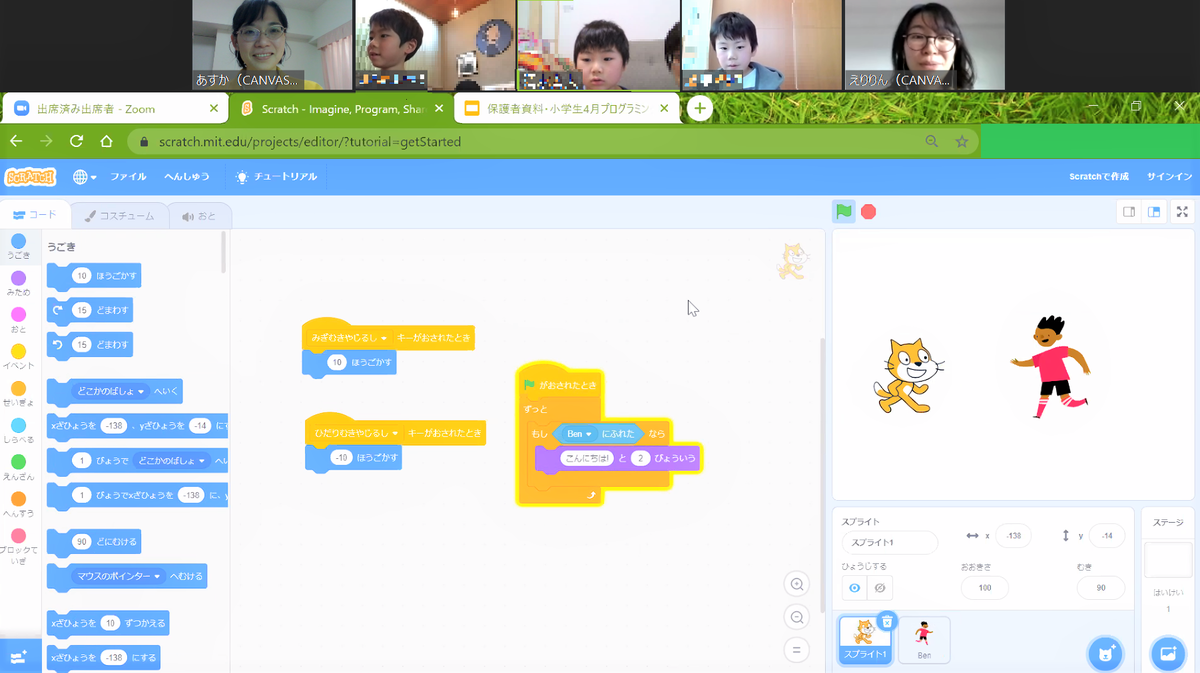1200x673 pixels.
Task: Delete スプライト1 using its trash icon
Action: coord(886,621)
